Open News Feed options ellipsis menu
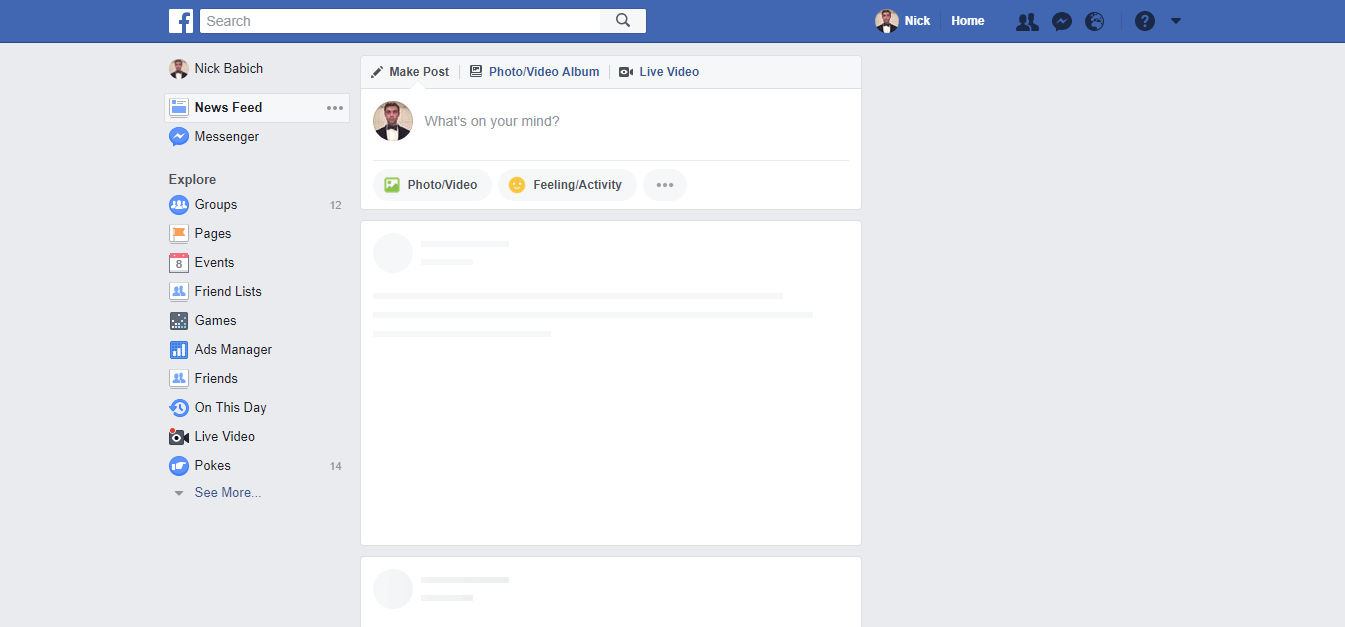Screen dimensions: 1345x627 click(335, 108)
